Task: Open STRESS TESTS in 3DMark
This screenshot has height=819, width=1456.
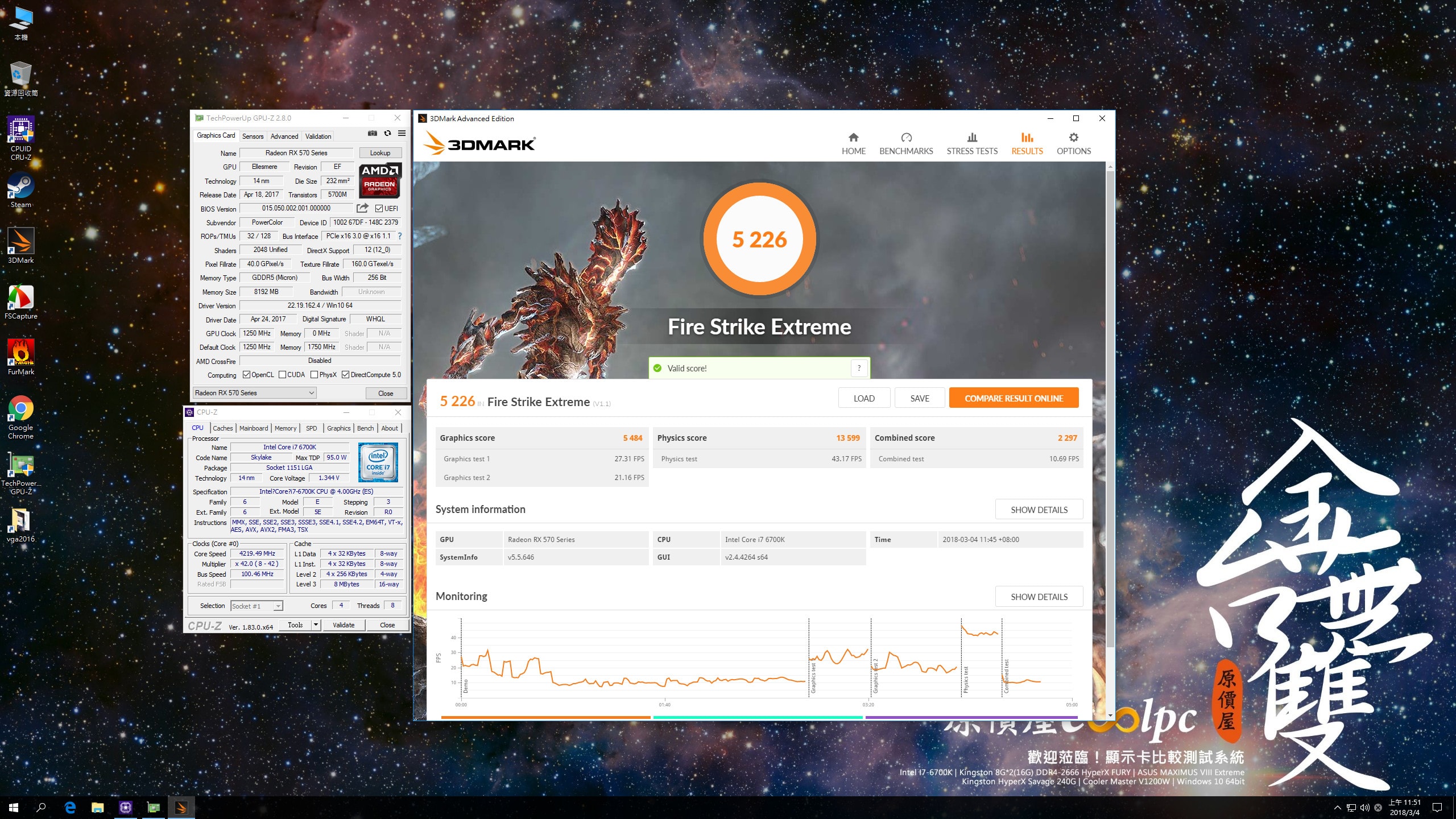Action: point(972,143)
